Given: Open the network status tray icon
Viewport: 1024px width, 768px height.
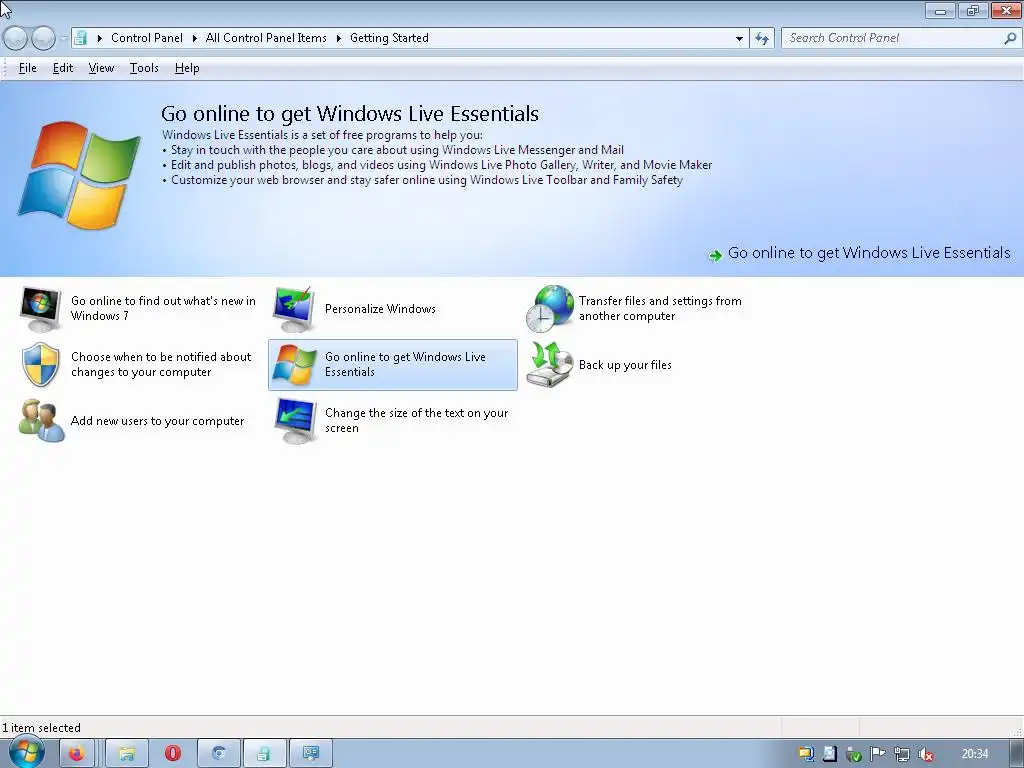Looking at the screenshot, I should pyautogui.click(x=902, y=755).
